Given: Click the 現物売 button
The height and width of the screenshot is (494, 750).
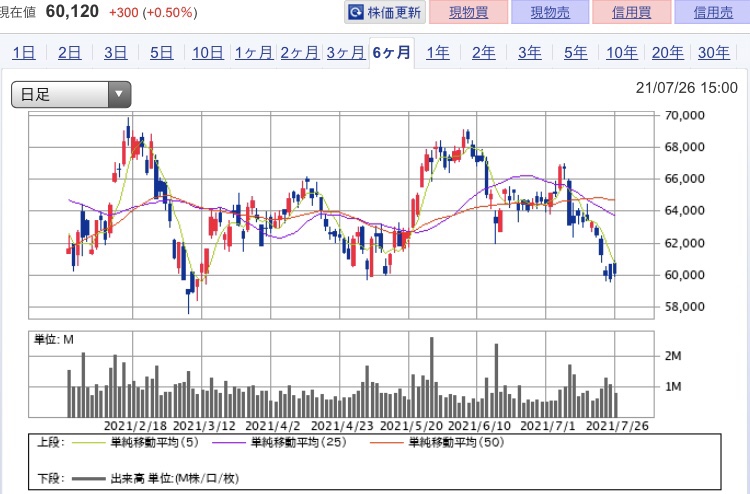Looking at the screenshot, I should click(x=550, y=12).
